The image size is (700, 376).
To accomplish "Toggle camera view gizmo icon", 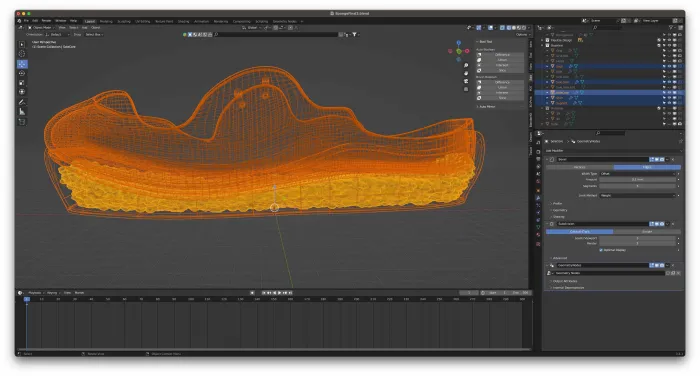I will [466, 81].
